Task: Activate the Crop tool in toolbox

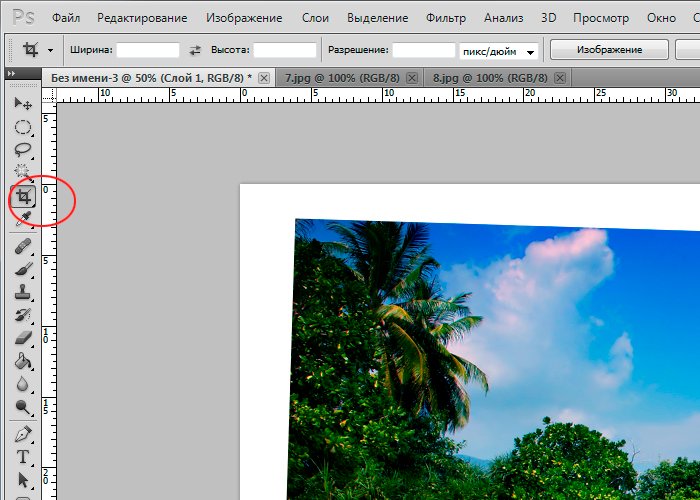Action: pos(22,196)
